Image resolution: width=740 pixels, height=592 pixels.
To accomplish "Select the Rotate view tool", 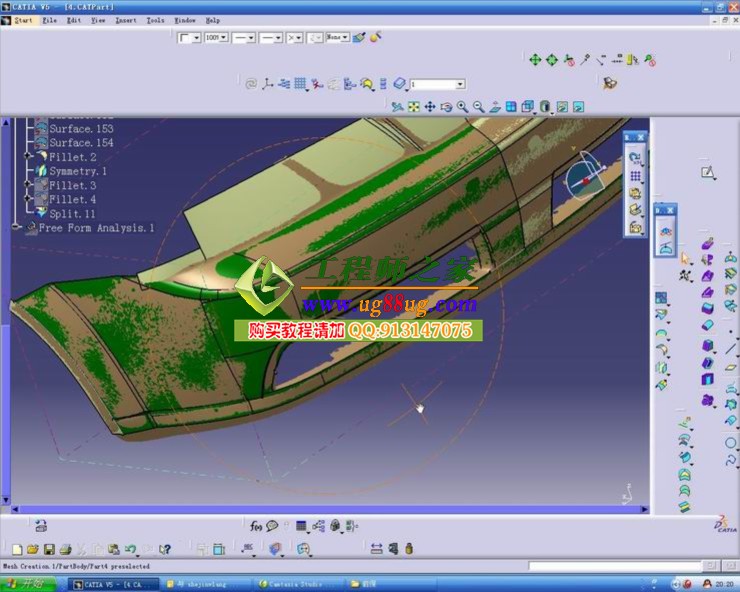I will coord(446,107).
